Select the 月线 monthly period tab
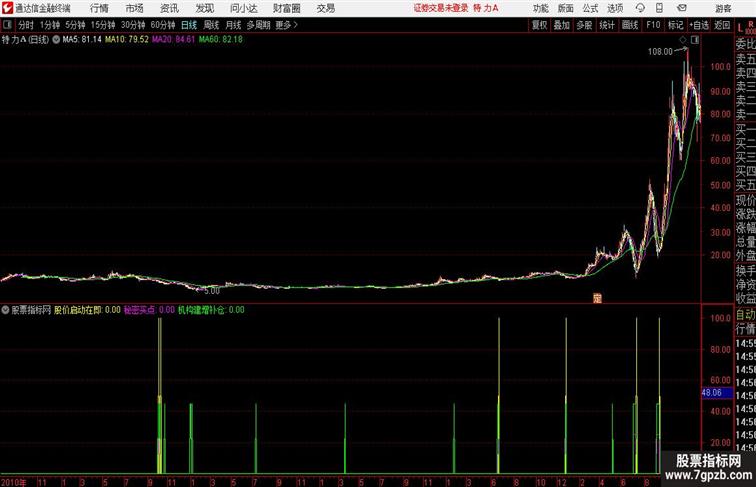This screenshot has width=756, height=487. (x=233, y=25)
